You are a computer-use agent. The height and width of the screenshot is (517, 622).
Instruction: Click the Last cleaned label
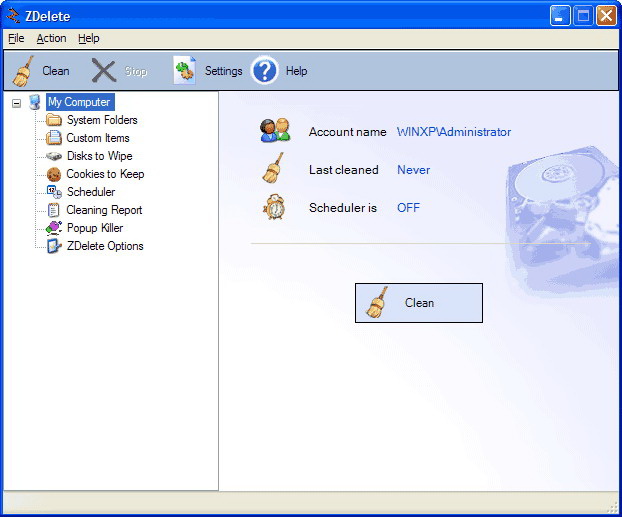click(x=344, y=170)
